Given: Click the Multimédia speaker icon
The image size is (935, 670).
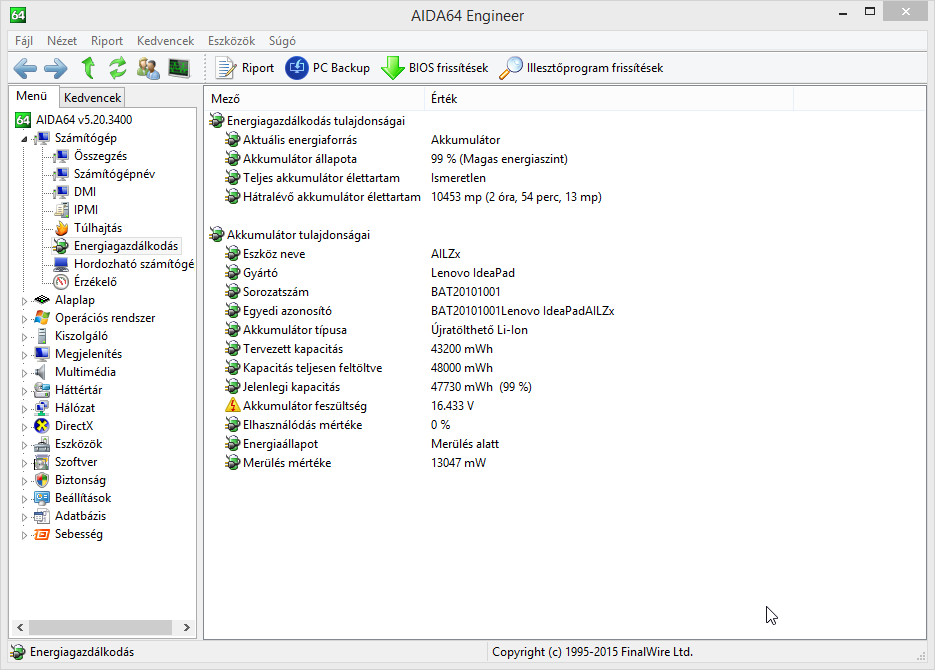Looking at the screenshot, I should pos(41,372).
